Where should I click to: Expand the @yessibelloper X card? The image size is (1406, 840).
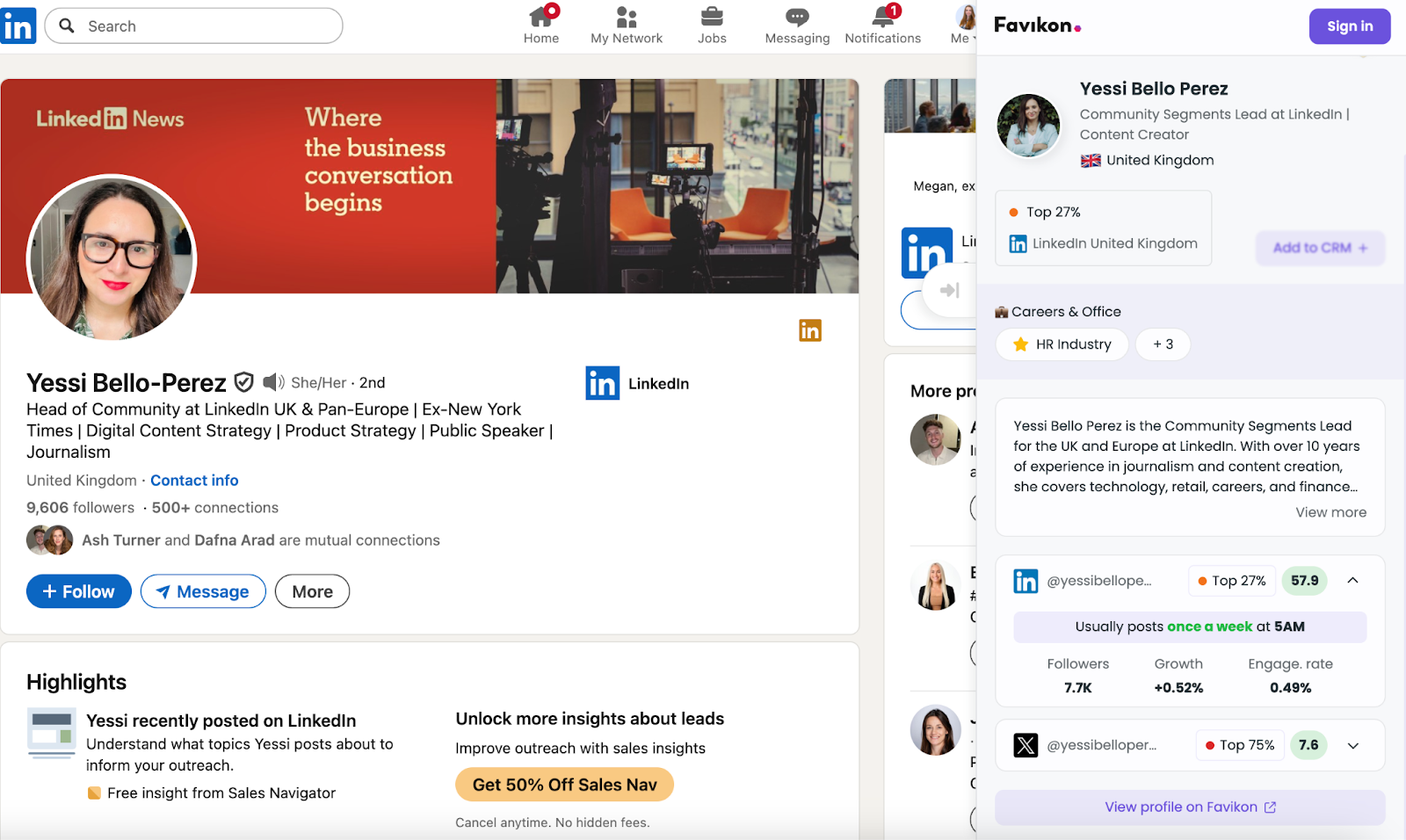1353,745
